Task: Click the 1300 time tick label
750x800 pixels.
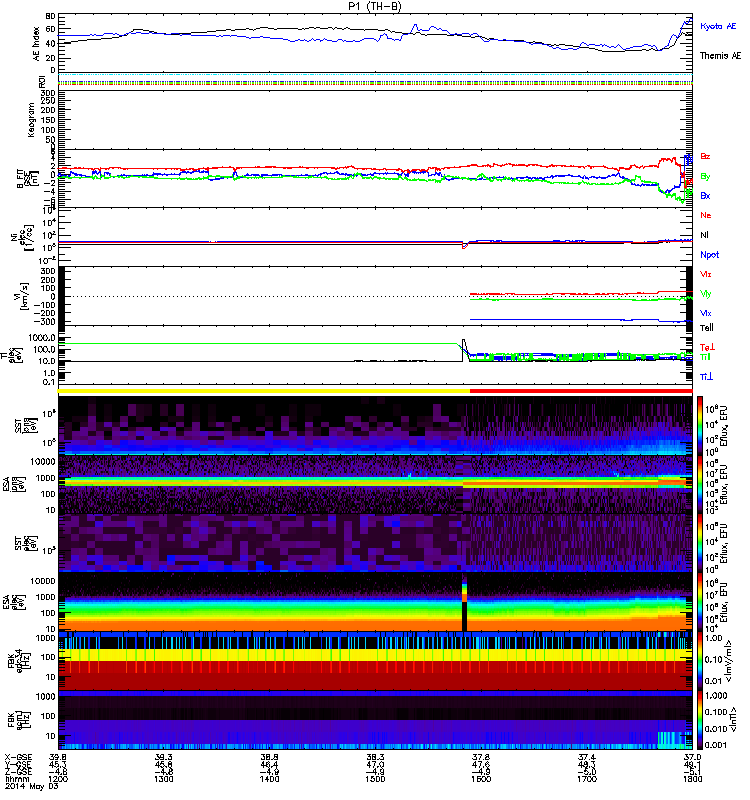Action: (x=164, y=779)
